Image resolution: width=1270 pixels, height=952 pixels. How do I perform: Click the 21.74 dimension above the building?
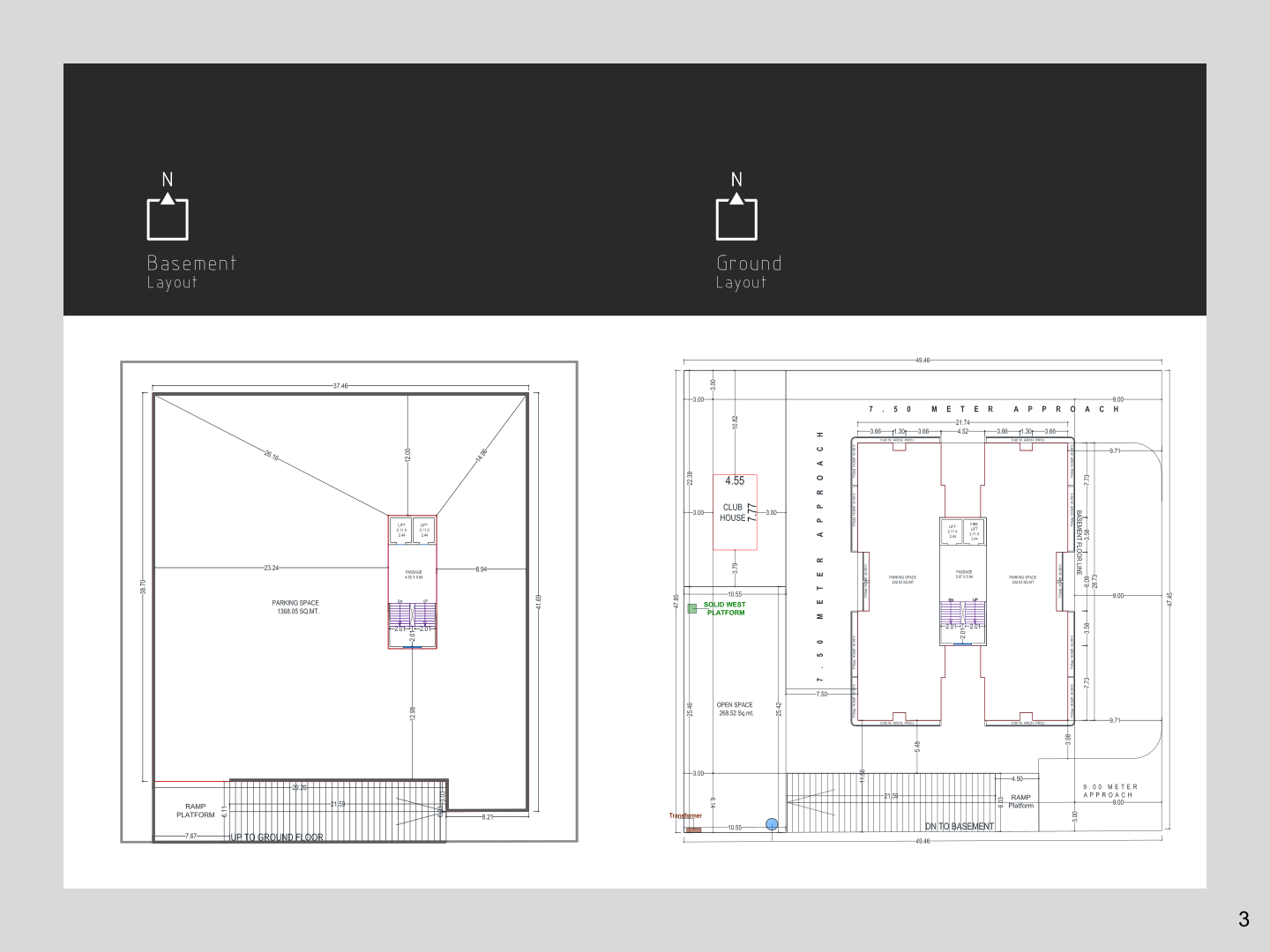pos(963,423)
